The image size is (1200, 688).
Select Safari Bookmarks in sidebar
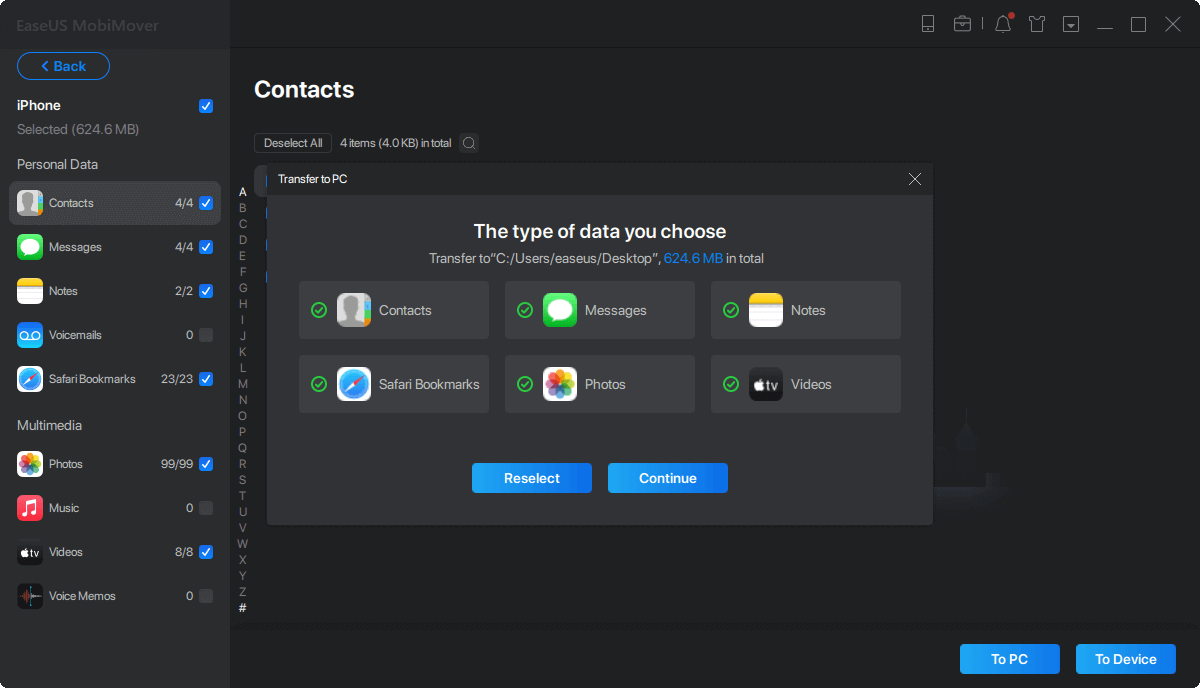92,379
